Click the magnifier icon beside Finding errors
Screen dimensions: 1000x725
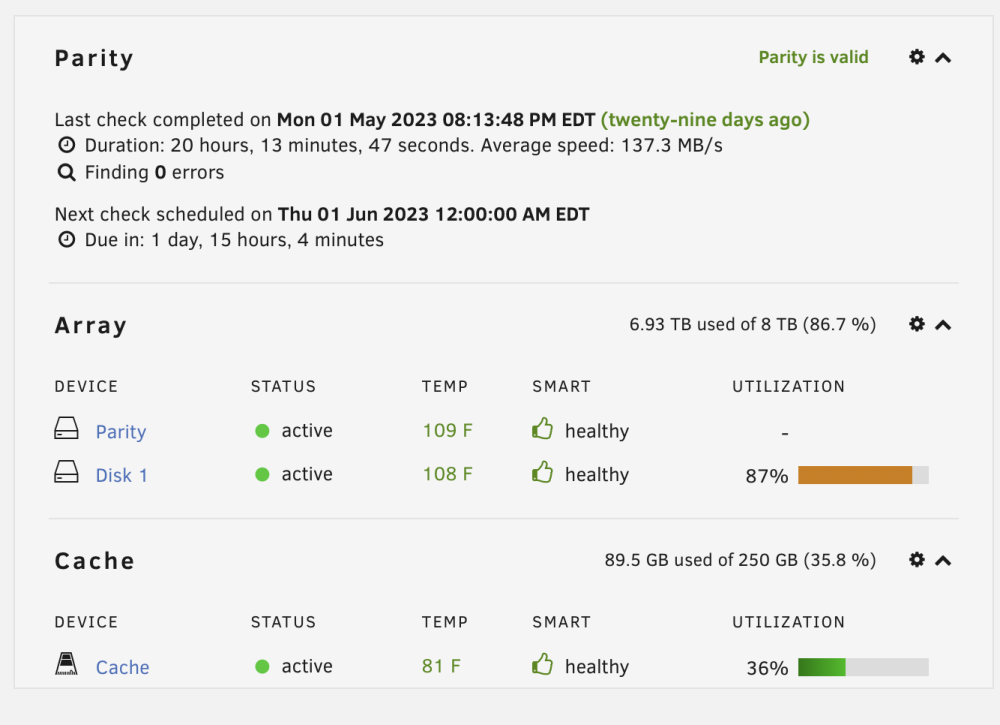(x=66, y=172)
